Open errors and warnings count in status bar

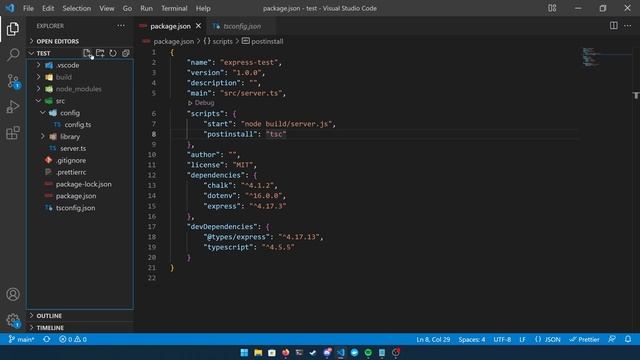pos(73,339)
